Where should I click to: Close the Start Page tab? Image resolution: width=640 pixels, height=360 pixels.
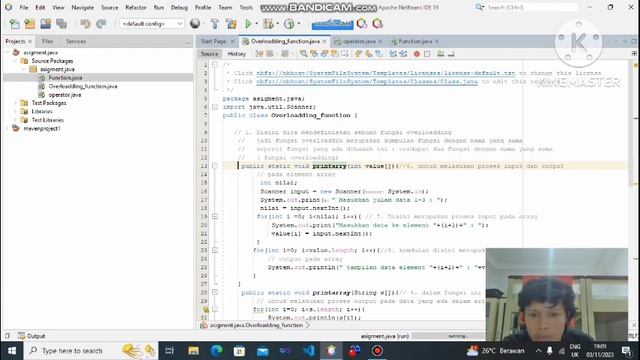click(x=232, y=42)
